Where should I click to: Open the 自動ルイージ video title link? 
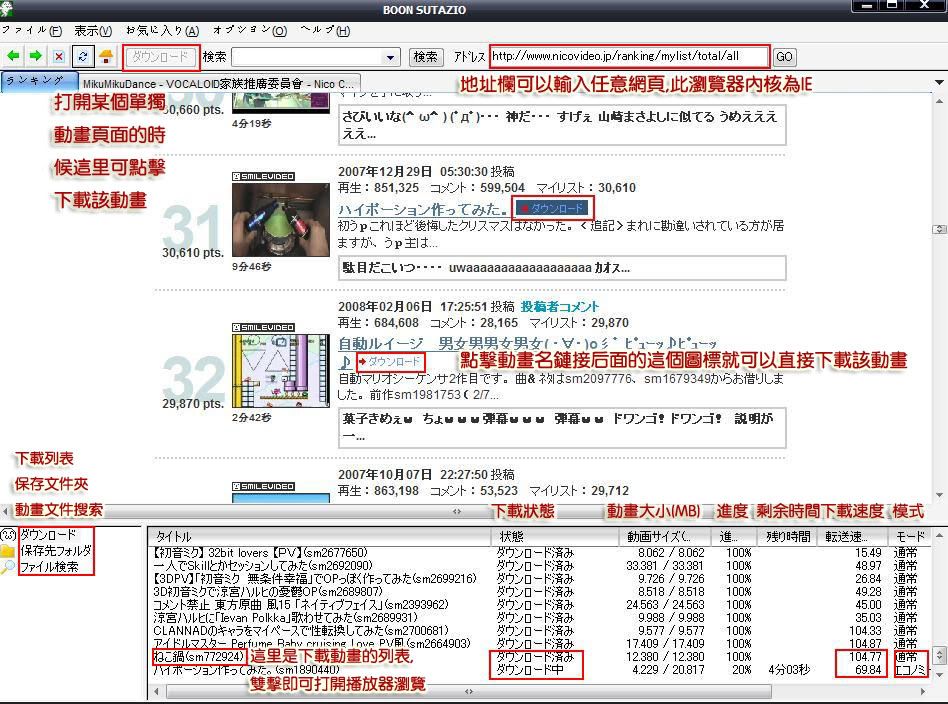pyautogui.click(x=527, y=344)
